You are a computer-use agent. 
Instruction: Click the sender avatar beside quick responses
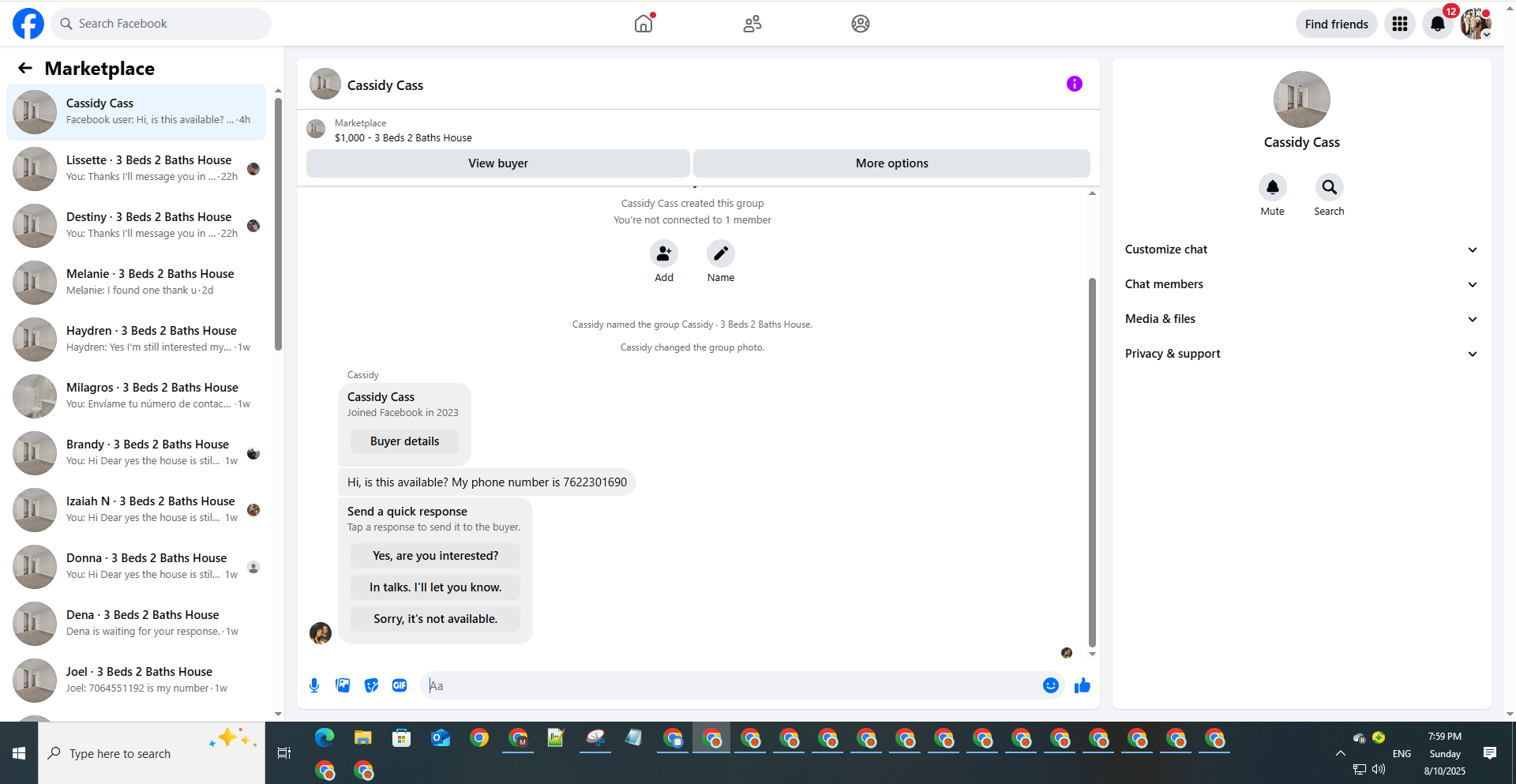click(x=321, y=633)
